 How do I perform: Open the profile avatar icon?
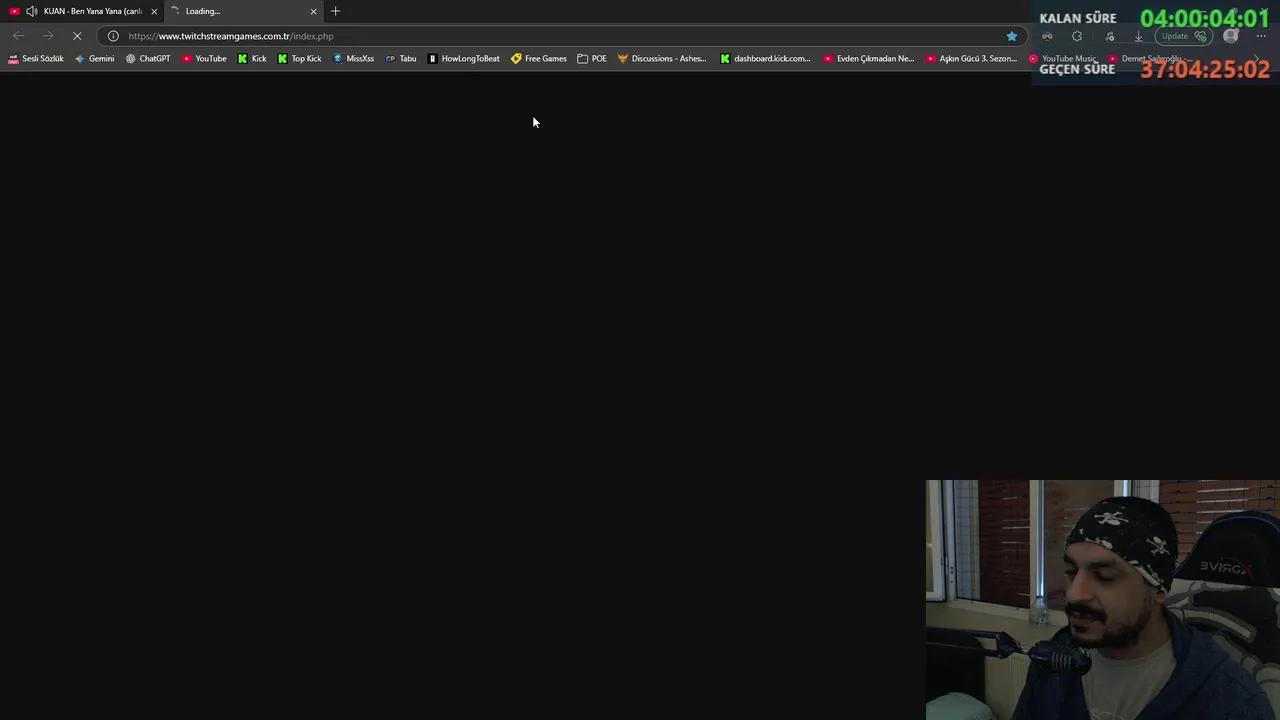click(x=1231, y=36)
